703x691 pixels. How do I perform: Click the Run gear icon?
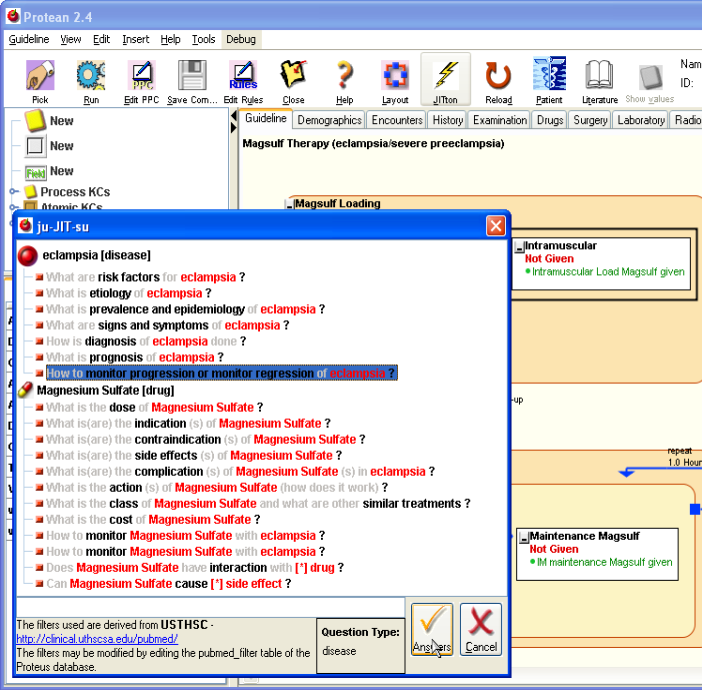91,78
